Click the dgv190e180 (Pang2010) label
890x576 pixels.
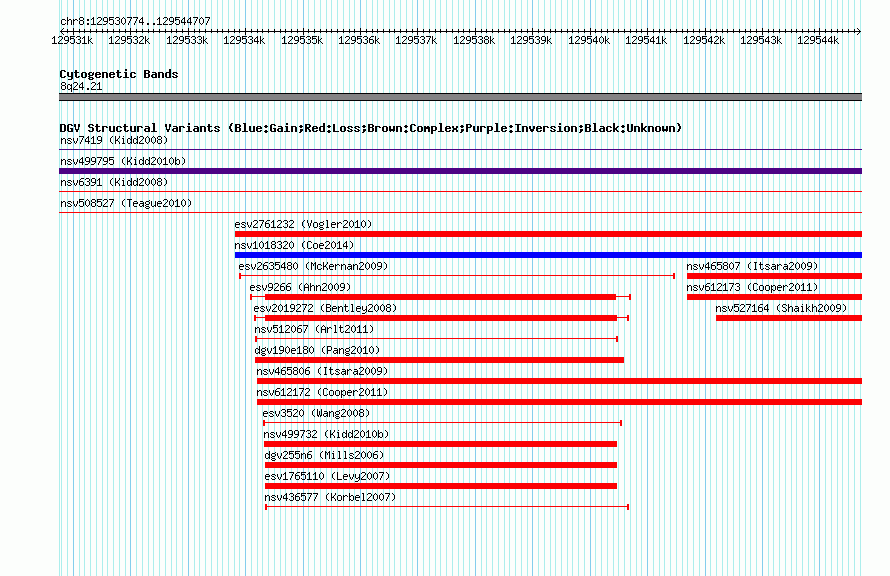click(317, 350)
